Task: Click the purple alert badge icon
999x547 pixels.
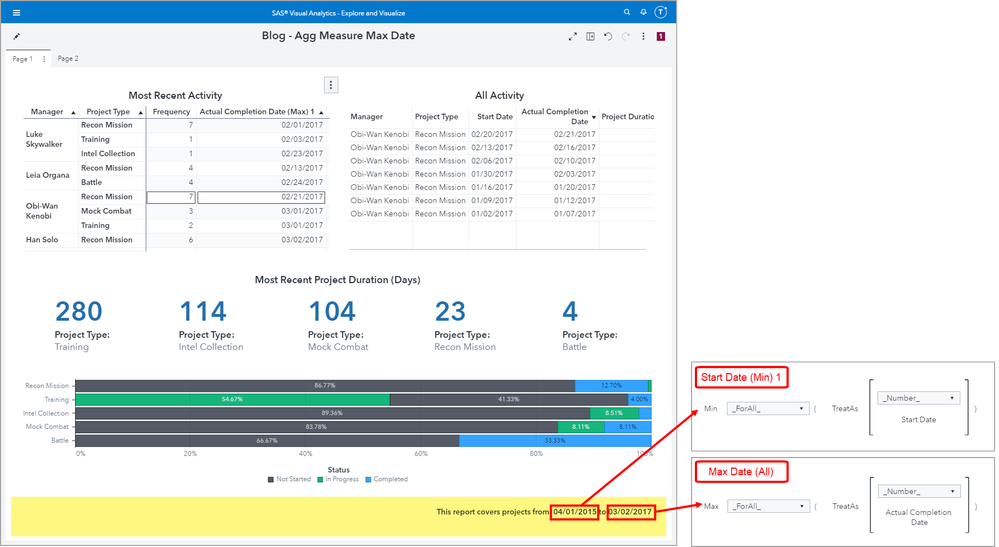Action: [x=661, y=36]
